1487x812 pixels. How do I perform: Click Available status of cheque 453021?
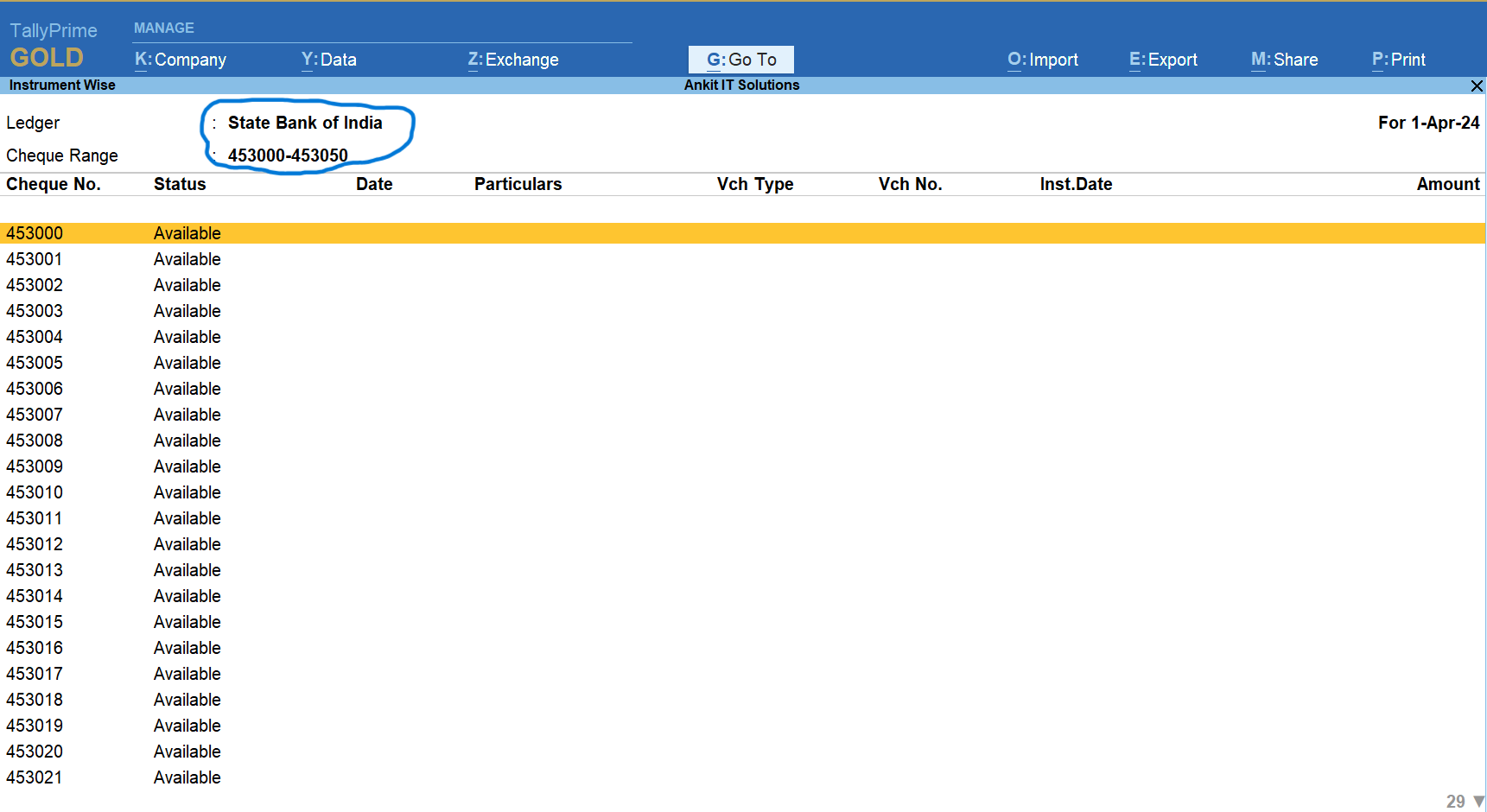(x=187, y=777)
